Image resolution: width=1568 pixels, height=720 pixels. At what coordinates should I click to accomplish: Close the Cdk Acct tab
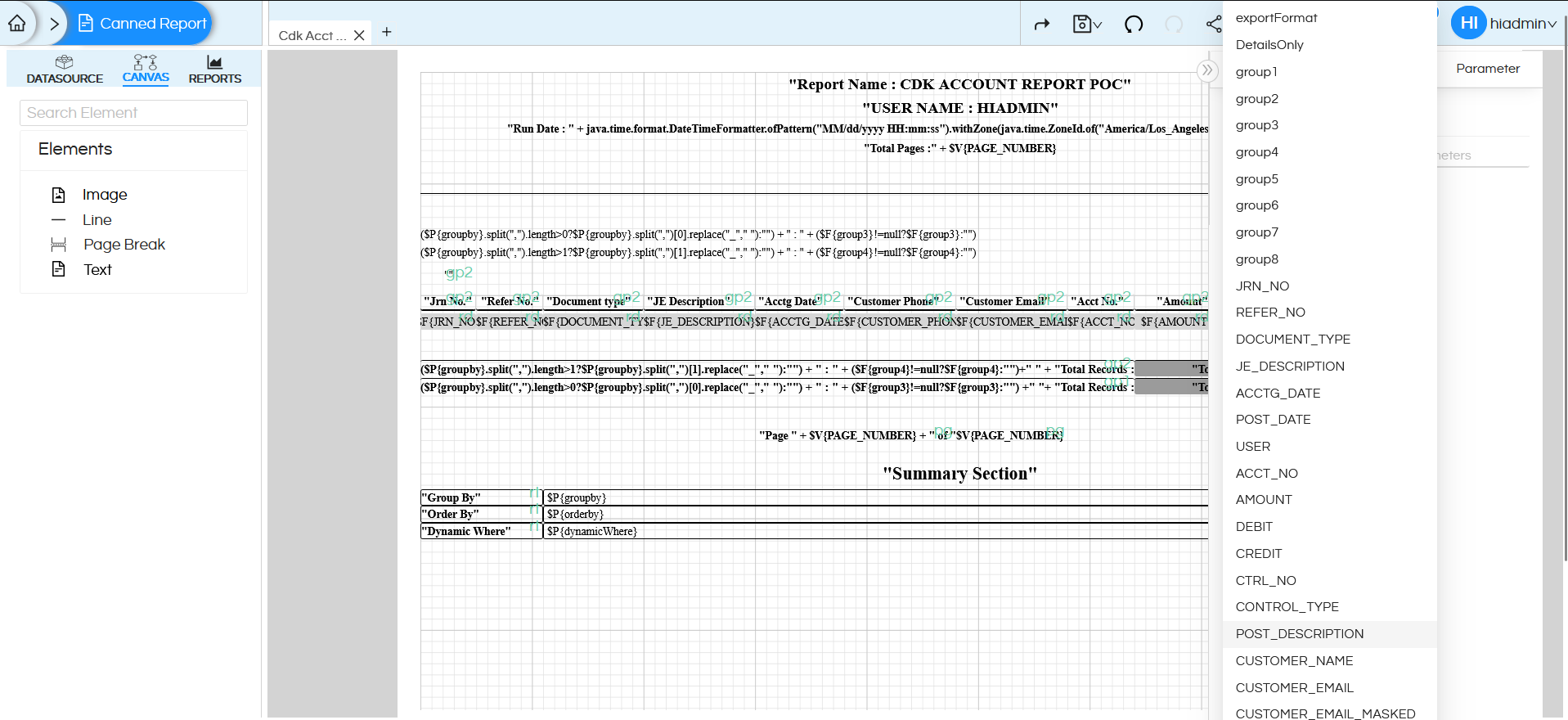coord(359,35)
